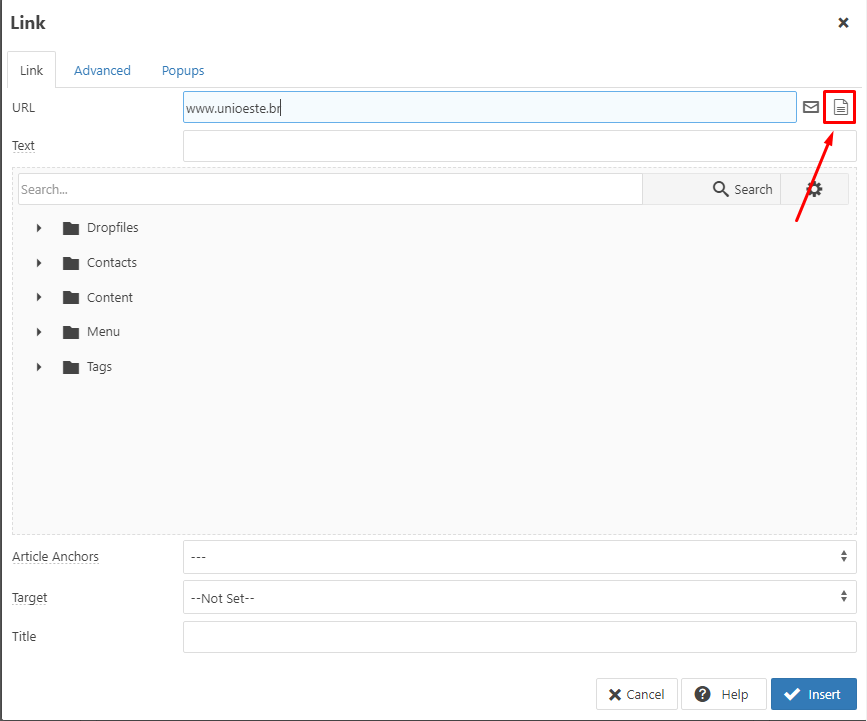Select the Contacts label

tap(112, 263)
